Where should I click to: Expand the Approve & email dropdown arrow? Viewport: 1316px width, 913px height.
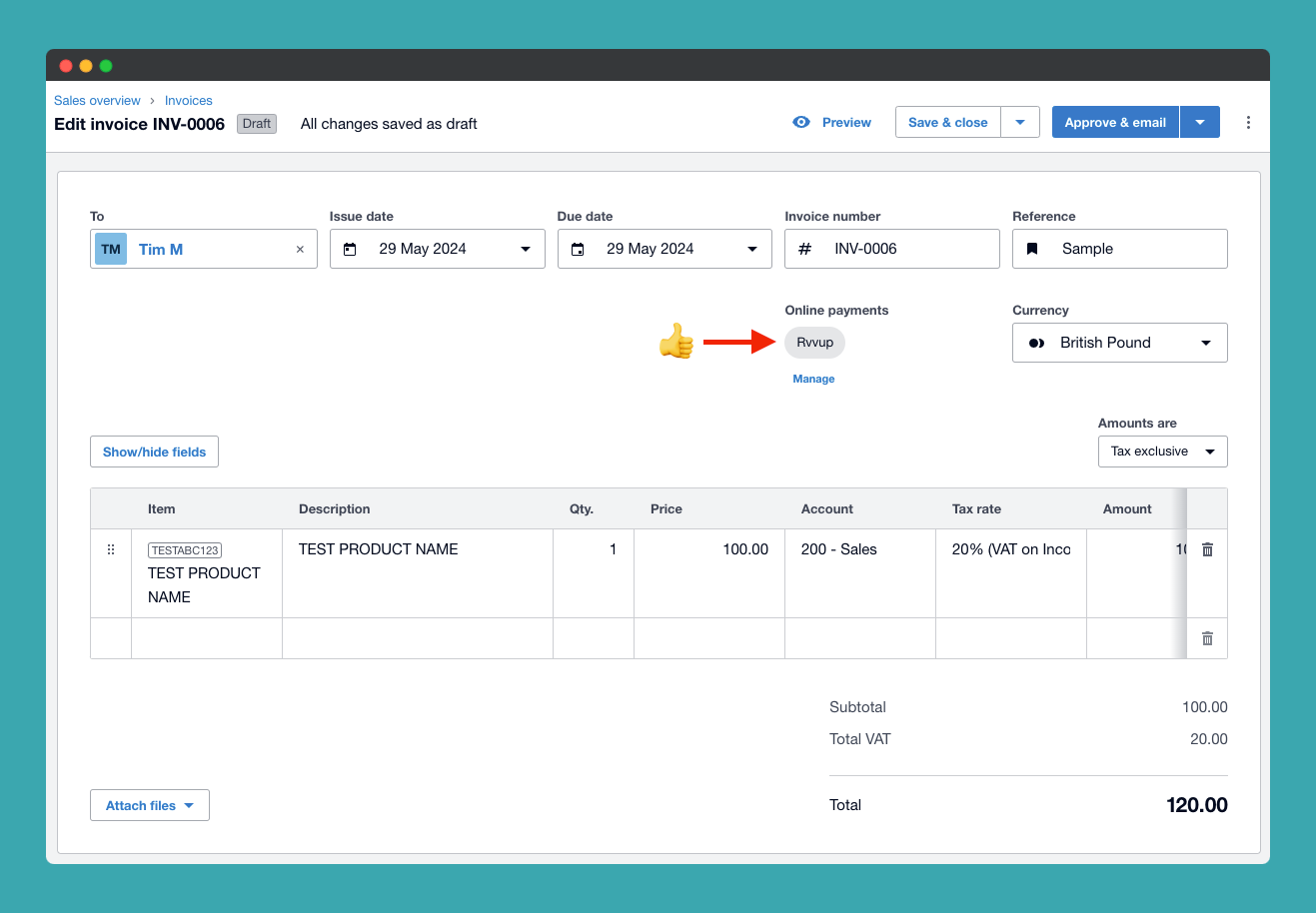click(x=1200, y=122)
